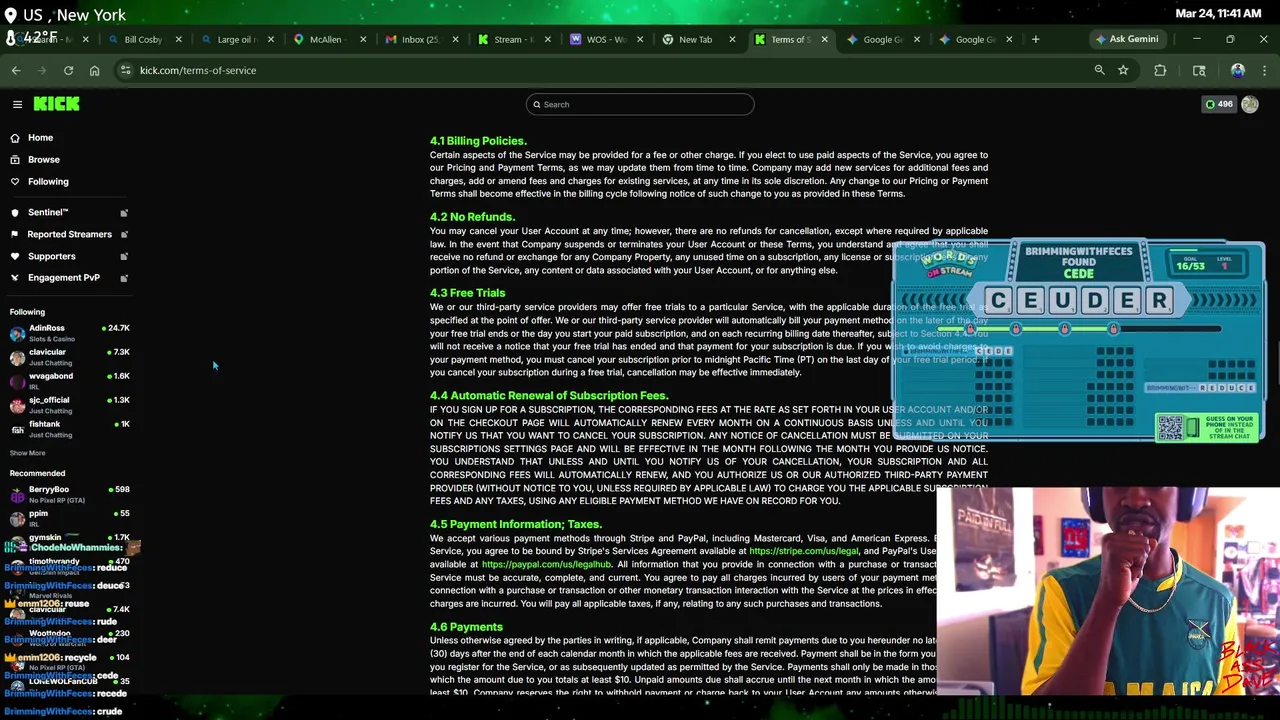Open a new browser tab with plus
The image size is (1280, 720).
(x=1035, y=39)
